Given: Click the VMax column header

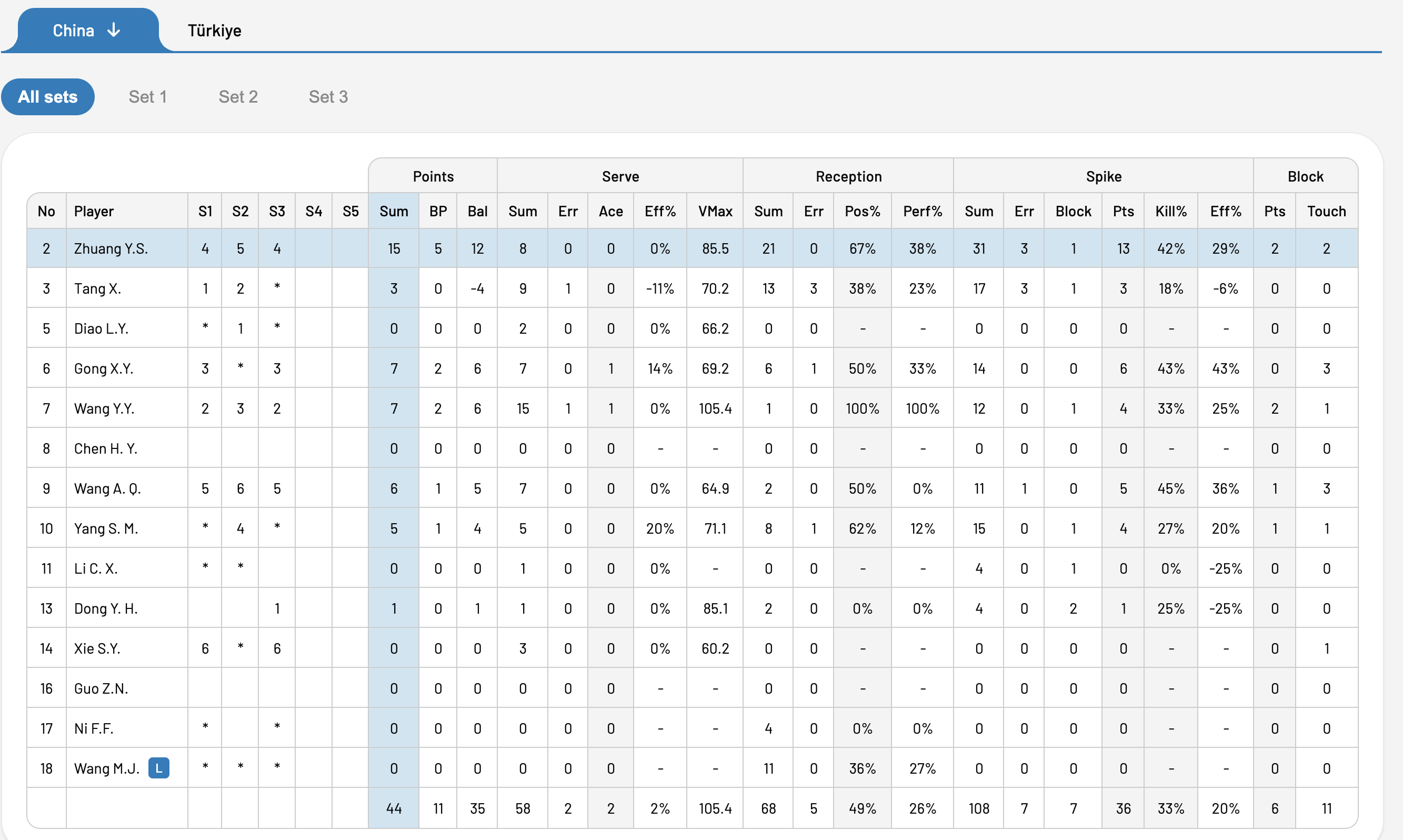Looking at the screenshot, I should point(715,211).
